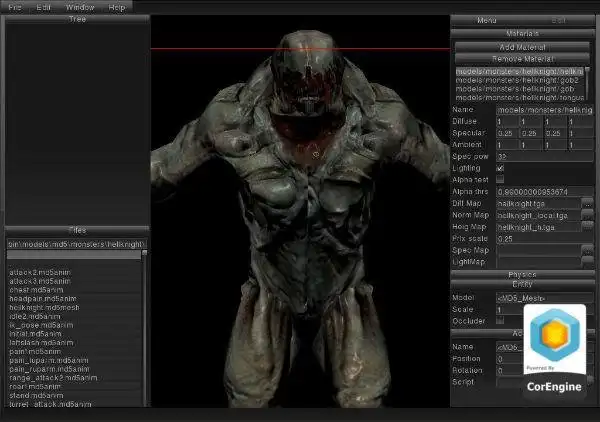Select the hellknight/gob2 material entry
The height and width of the screenshot is (422, 600).
(517, 80)
